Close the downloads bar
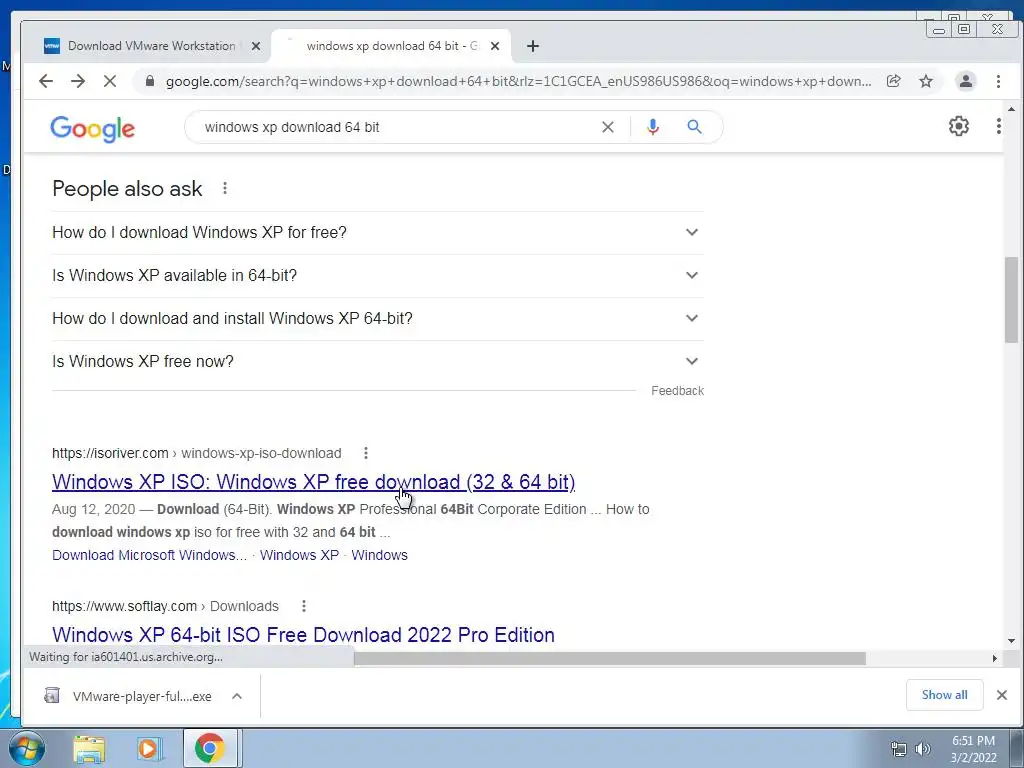Image resolution: width=1024 pixels, height=768 pixels. (1002, 695)
